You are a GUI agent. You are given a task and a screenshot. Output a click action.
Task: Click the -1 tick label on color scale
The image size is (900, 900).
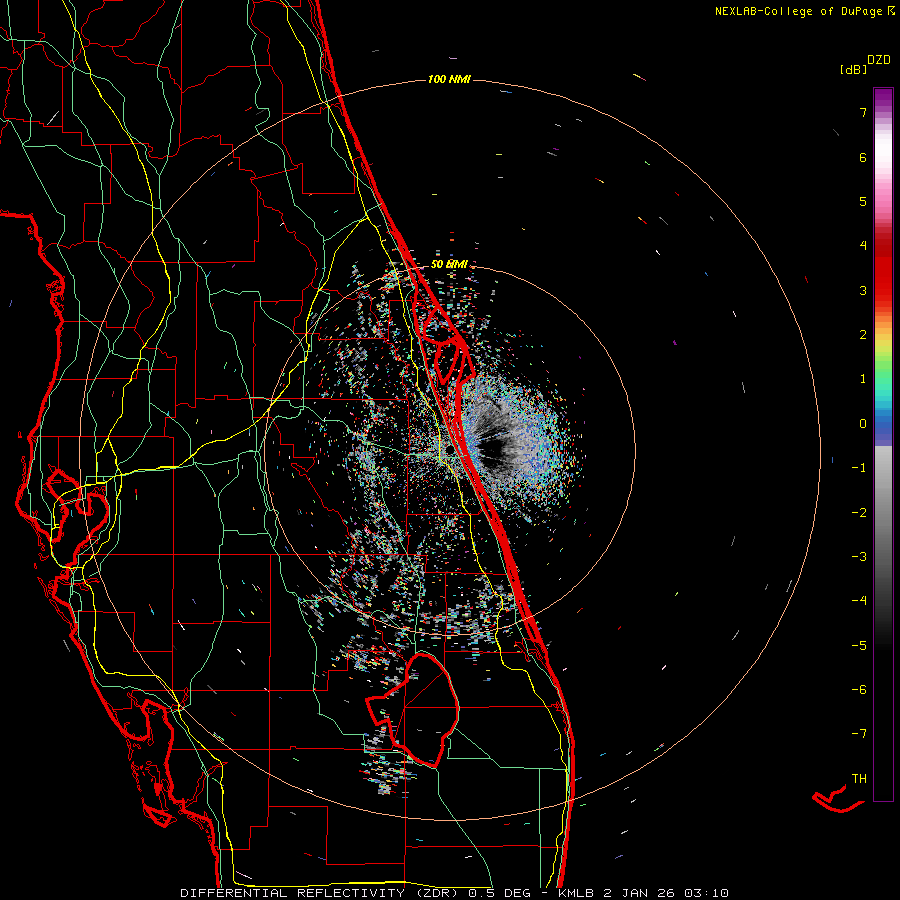tap(859, 468)
